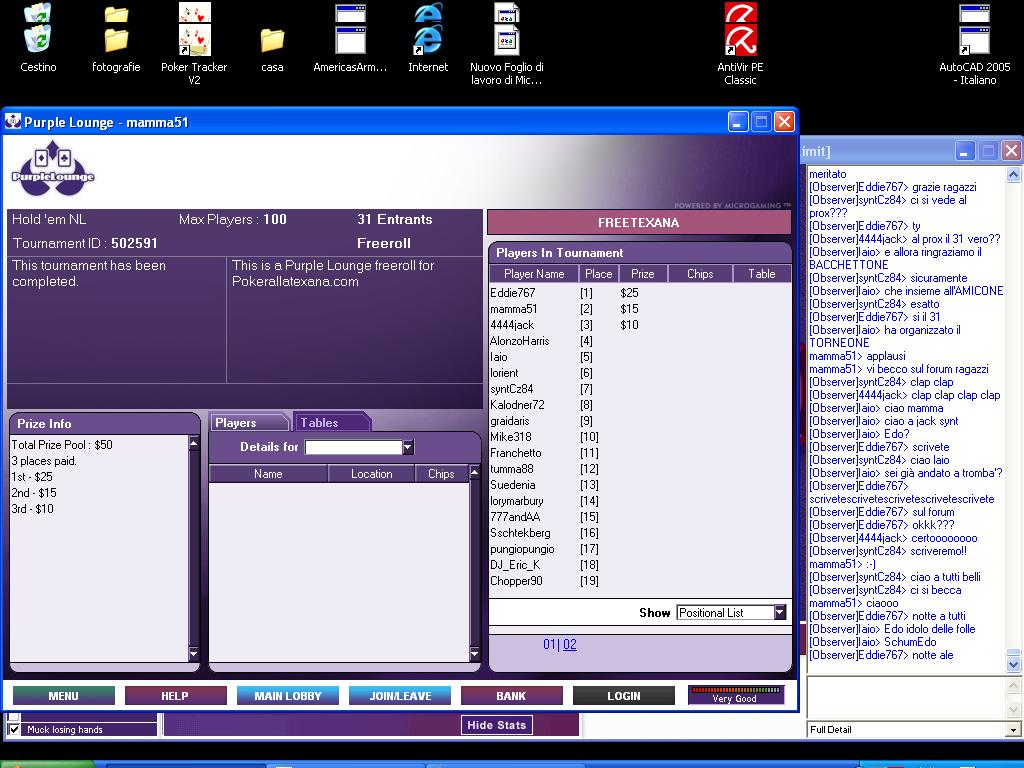
Task: Click the Prize Info scroll up arrow
Action: pyautogui.click(x=193, y=443)
